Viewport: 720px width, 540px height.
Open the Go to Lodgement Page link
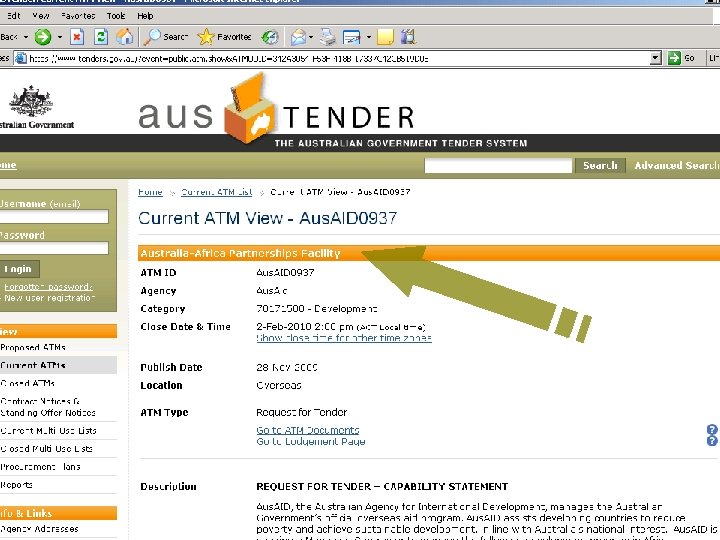click(311, 441)
